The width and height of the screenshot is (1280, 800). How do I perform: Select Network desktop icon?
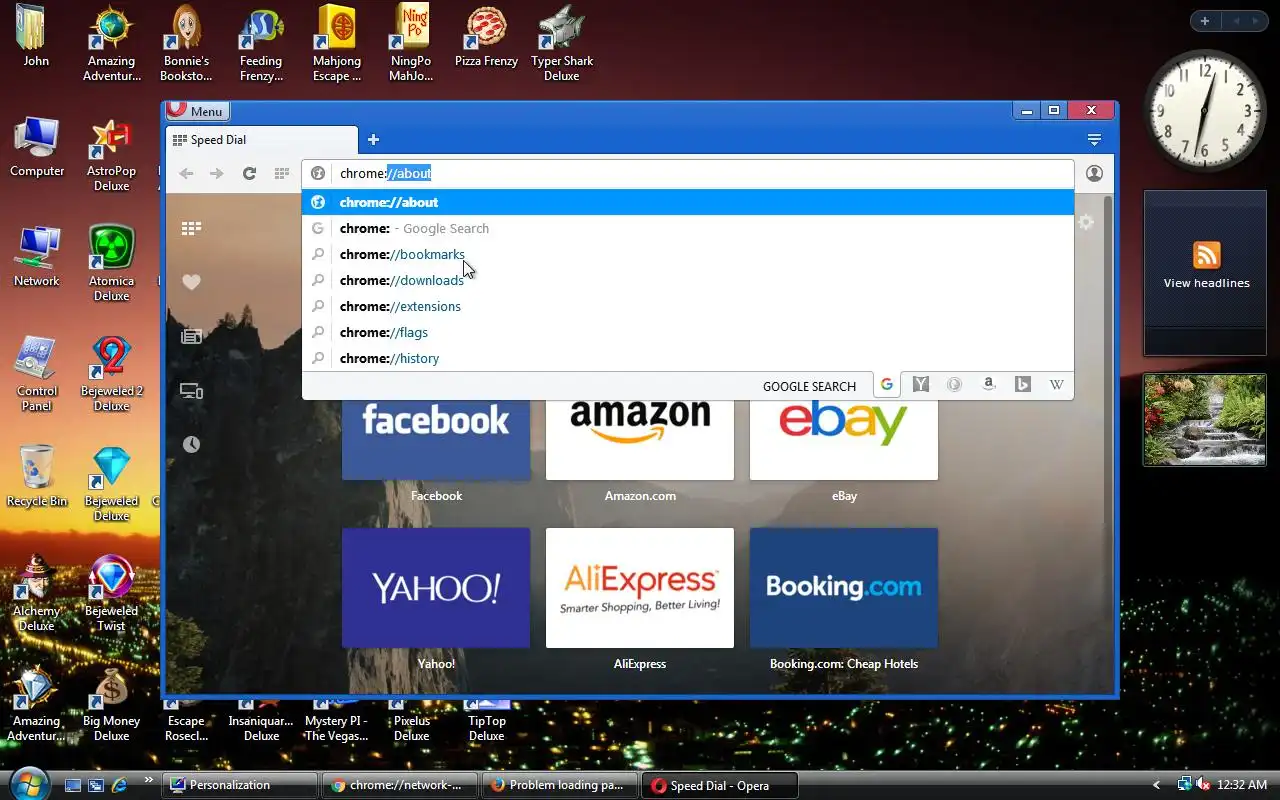[37, 257]
